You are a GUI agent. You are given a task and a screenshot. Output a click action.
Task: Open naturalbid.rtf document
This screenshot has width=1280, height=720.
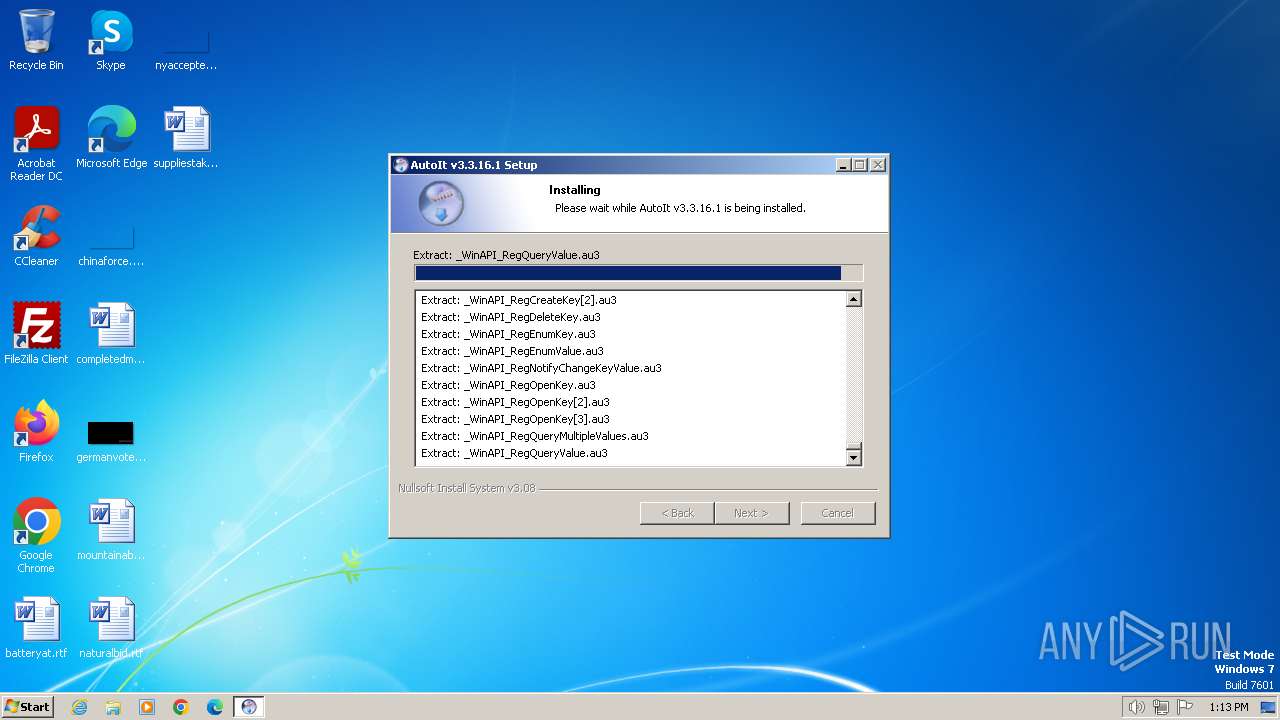[x=111, y=628]
